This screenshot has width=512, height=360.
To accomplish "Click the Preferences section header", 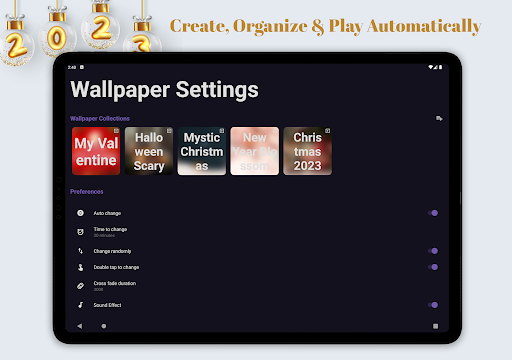I will point(87,192).
